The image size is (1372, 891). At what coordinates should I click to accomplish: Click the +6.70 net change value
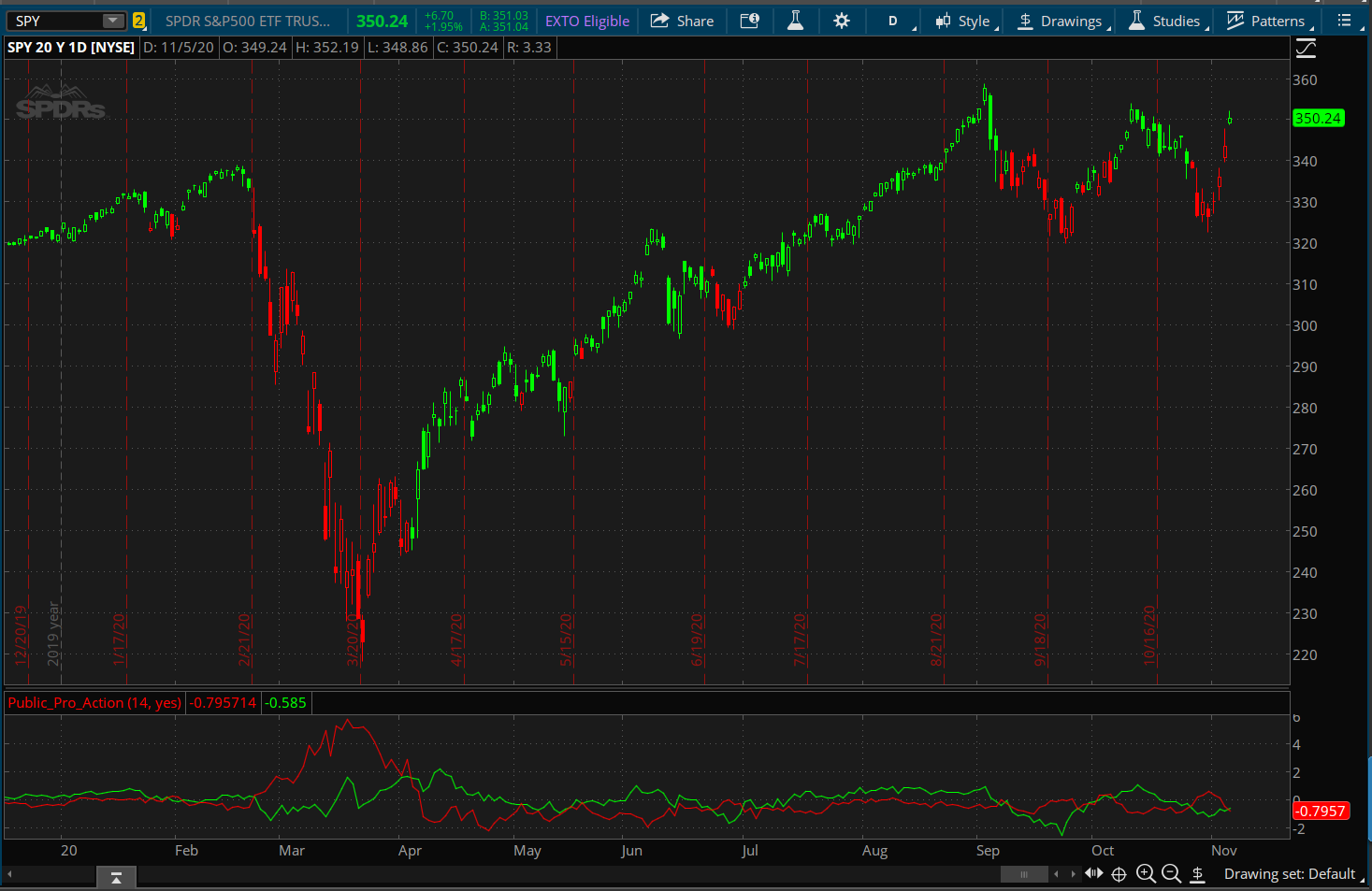tap(439, 16)
